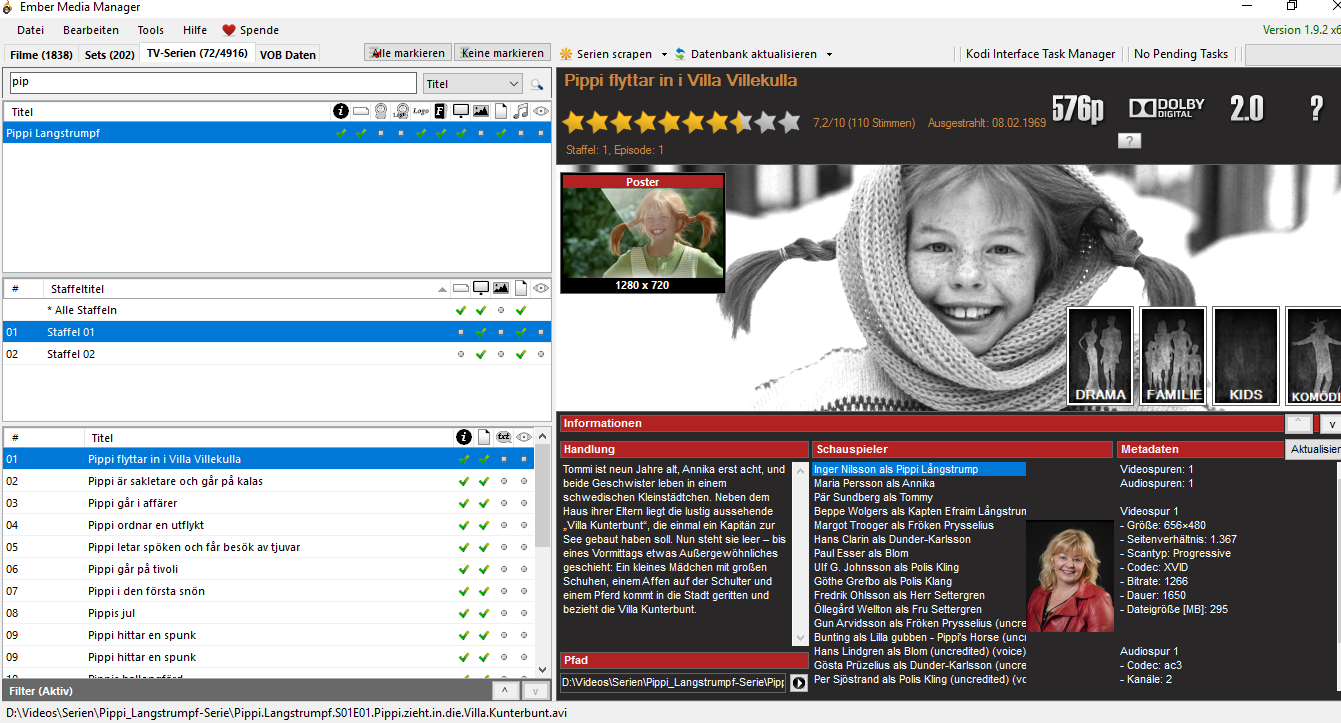
Task: Open the Hilfe menu
Action: (x=195, y=30)
